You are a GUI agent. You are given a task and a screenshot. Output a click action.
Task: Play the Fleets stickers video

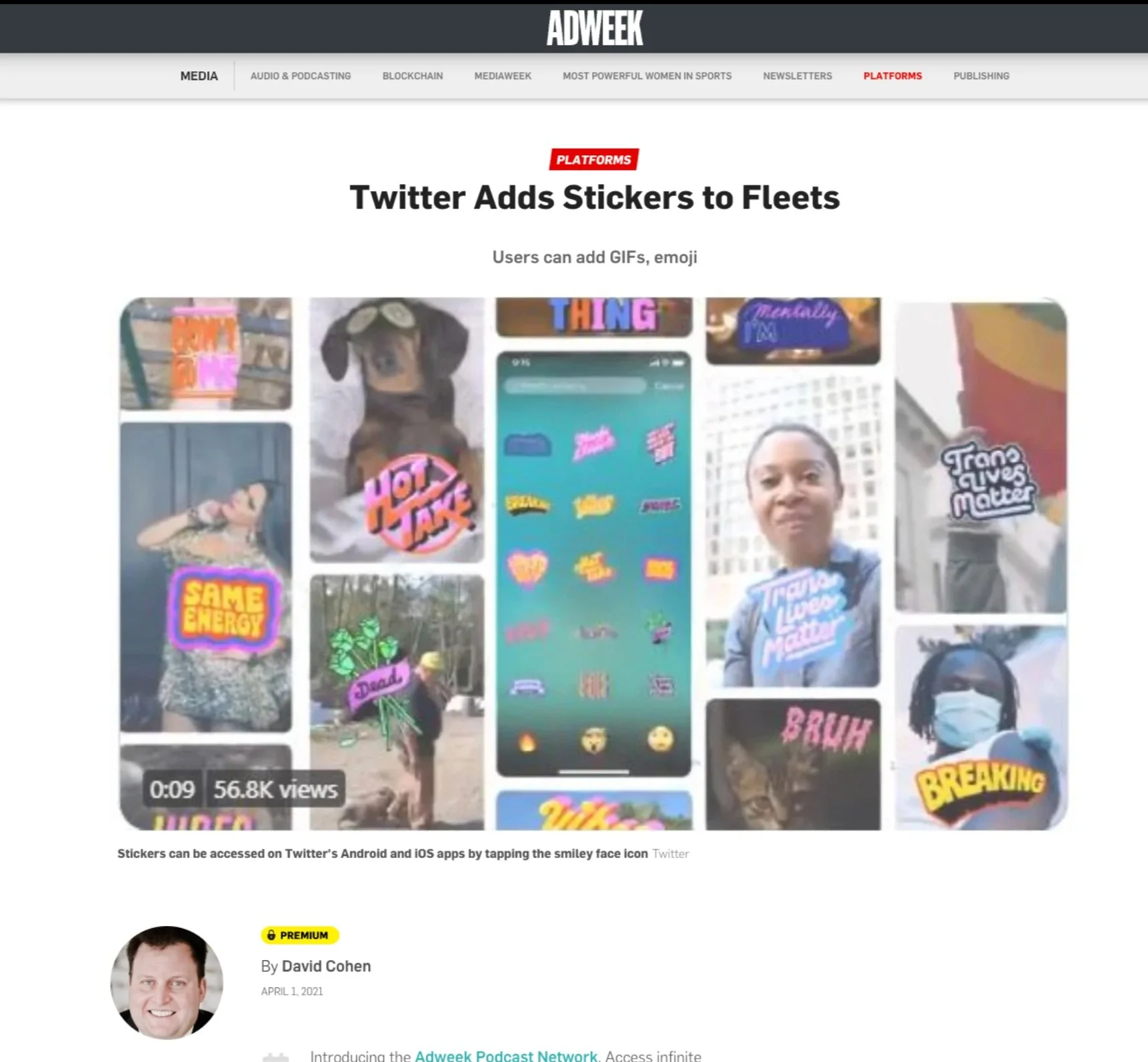click(x=593, y=563)
